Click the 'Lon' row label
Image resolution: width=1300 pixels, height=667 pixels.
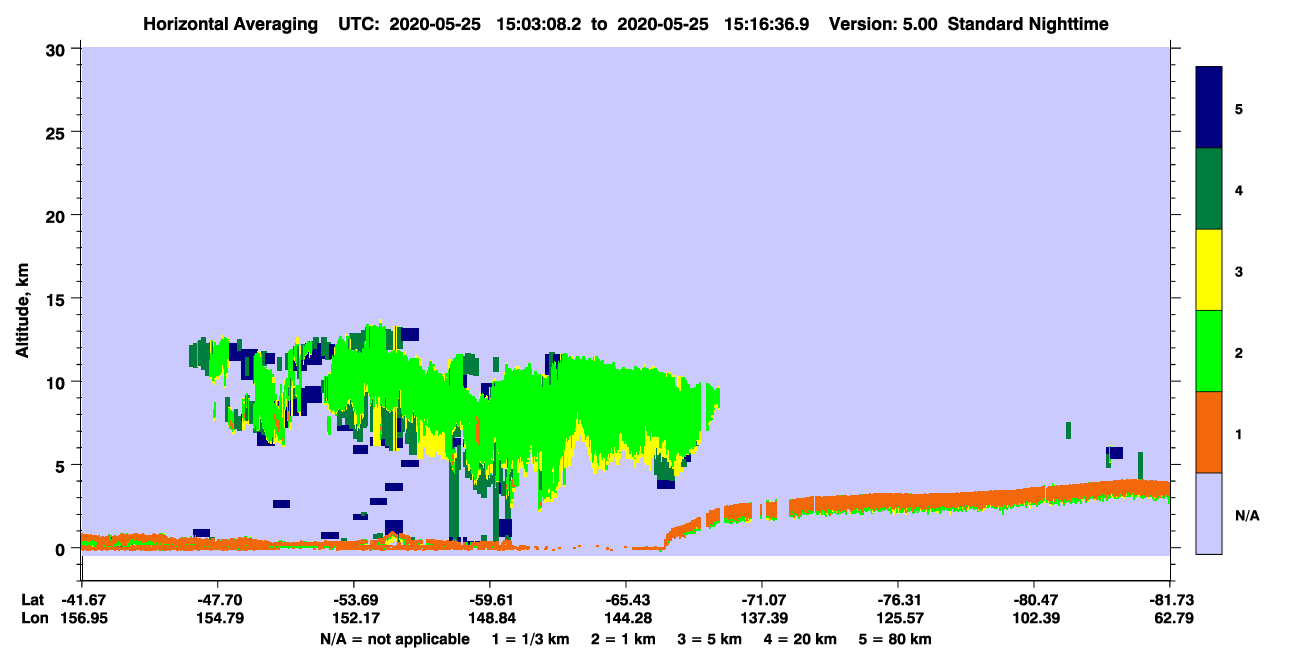tap(33, 618)
